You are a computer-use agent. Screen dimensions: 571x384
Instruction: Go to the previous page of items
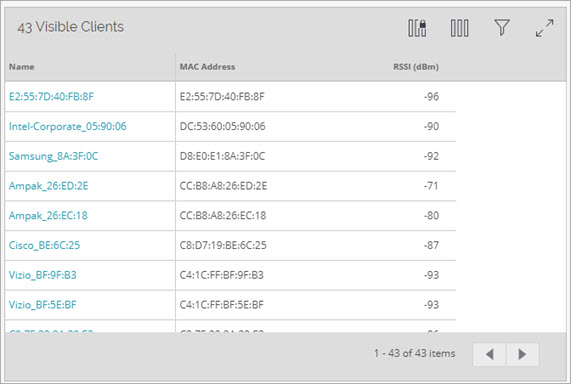pos(489,354)
